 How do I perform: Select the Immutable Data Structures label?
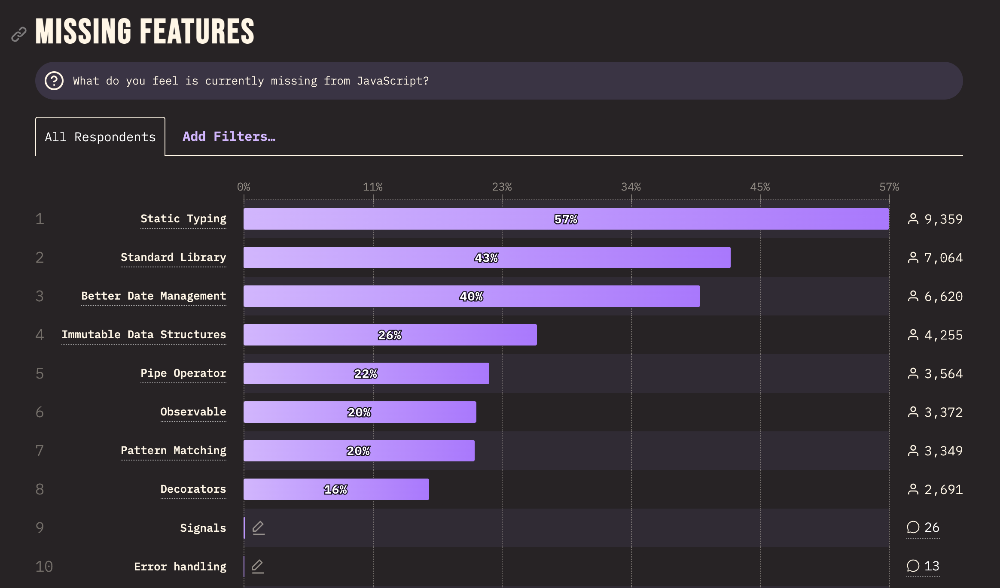click(x=143, y=335)
